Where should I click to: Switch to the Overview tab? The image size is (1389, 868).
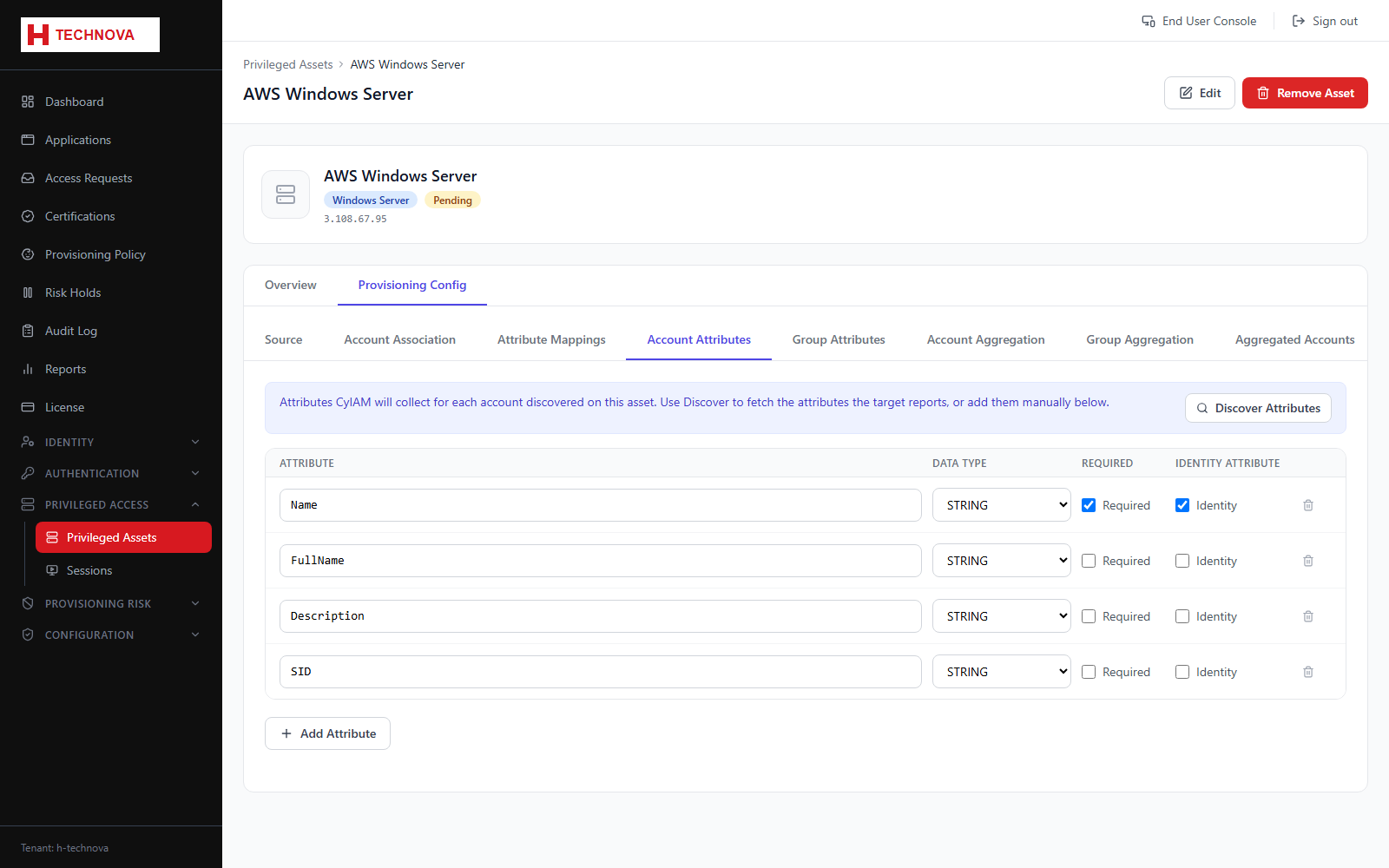pos(291,285)
